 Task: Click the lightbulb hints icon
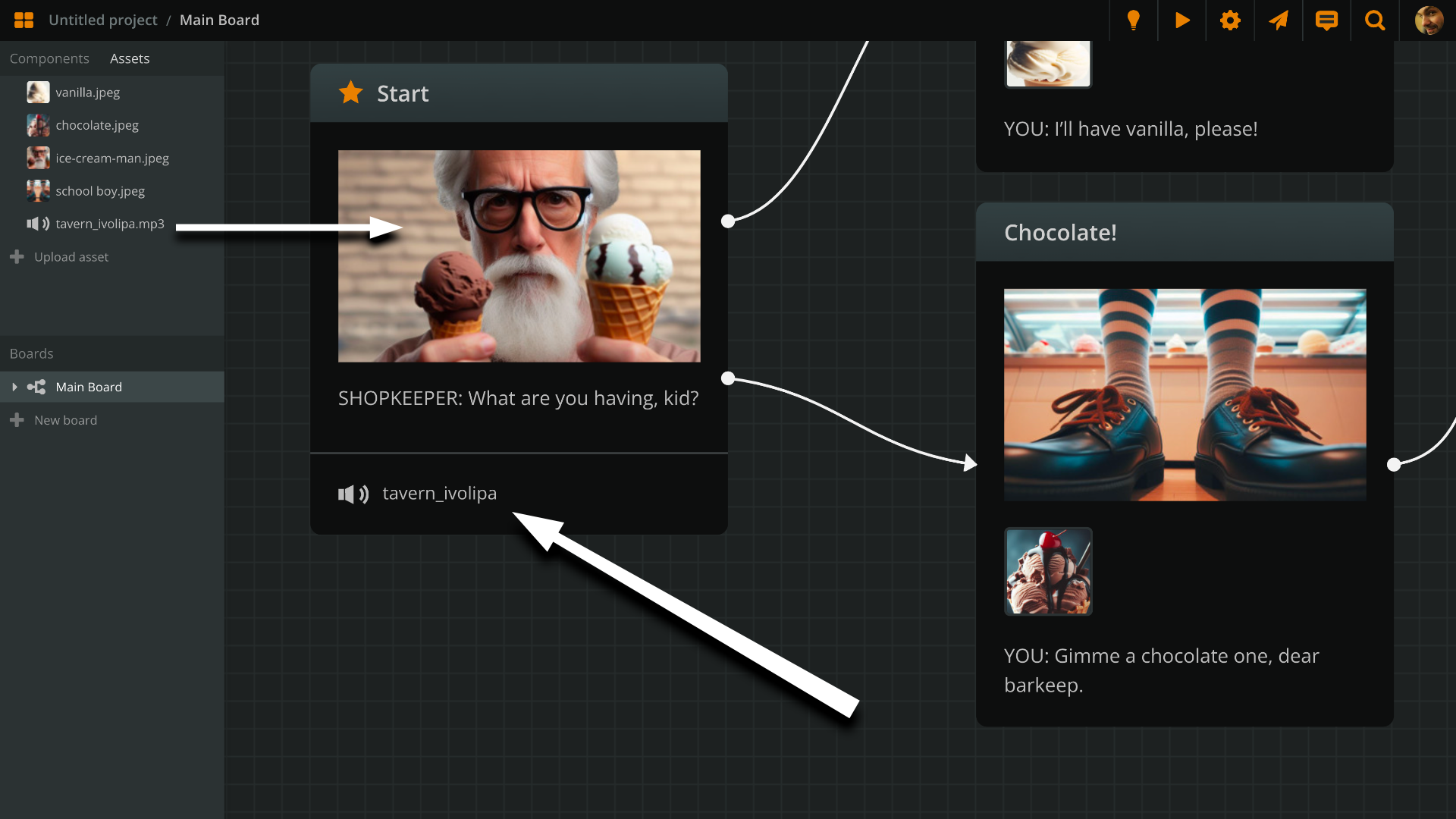tap(1133, 20)
